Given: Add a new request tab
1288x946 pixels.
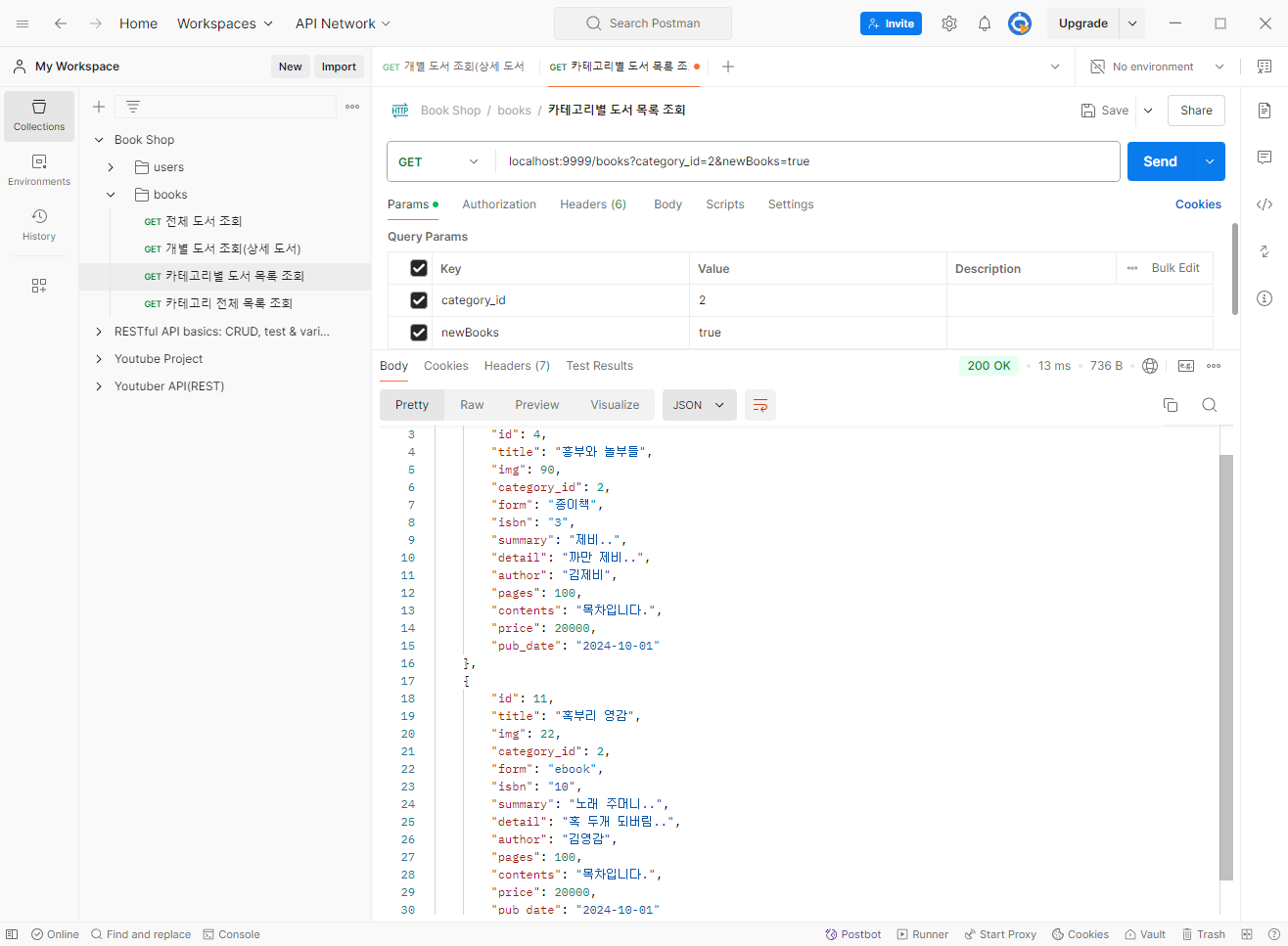Looking at the screenshot, I should point(728,67).
